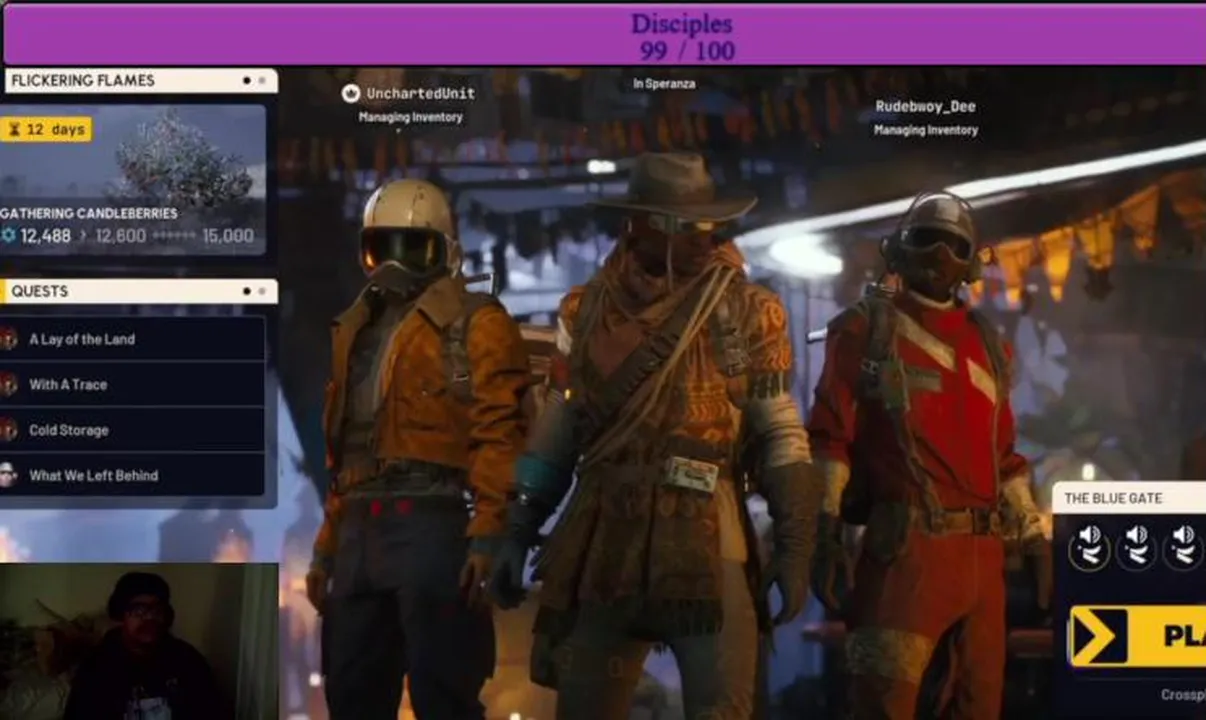
Task: Switch to second page dot in Quests header
Action: coord(262,291)
